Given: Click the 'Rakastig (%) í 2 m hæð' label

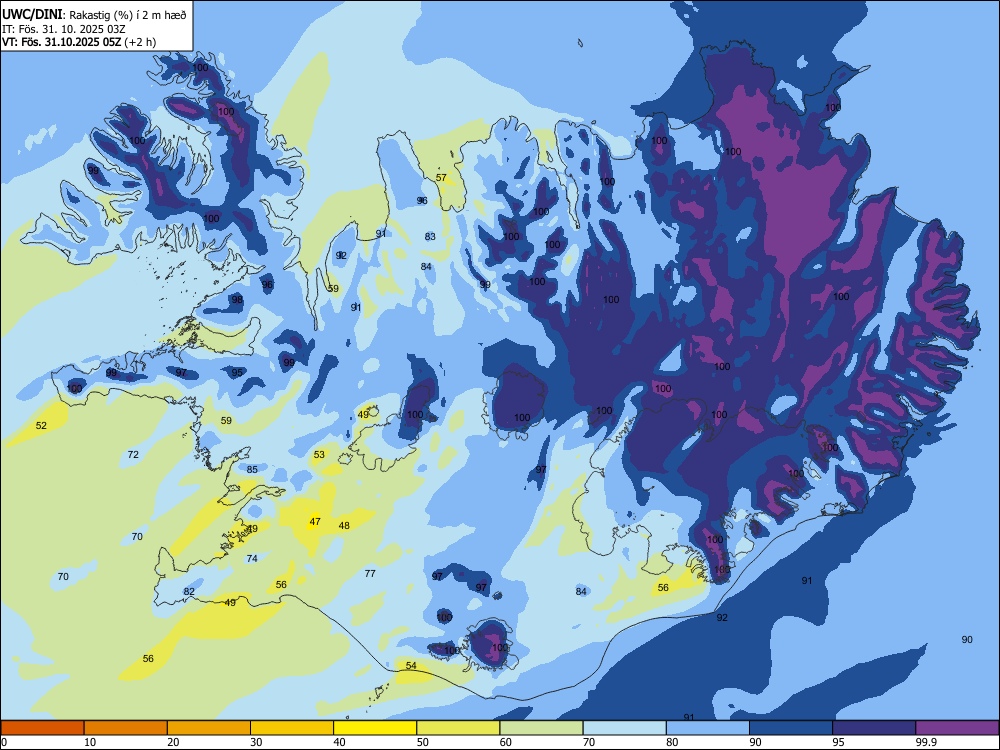Looking at the screenshot, I should click(x=128, y=15).
